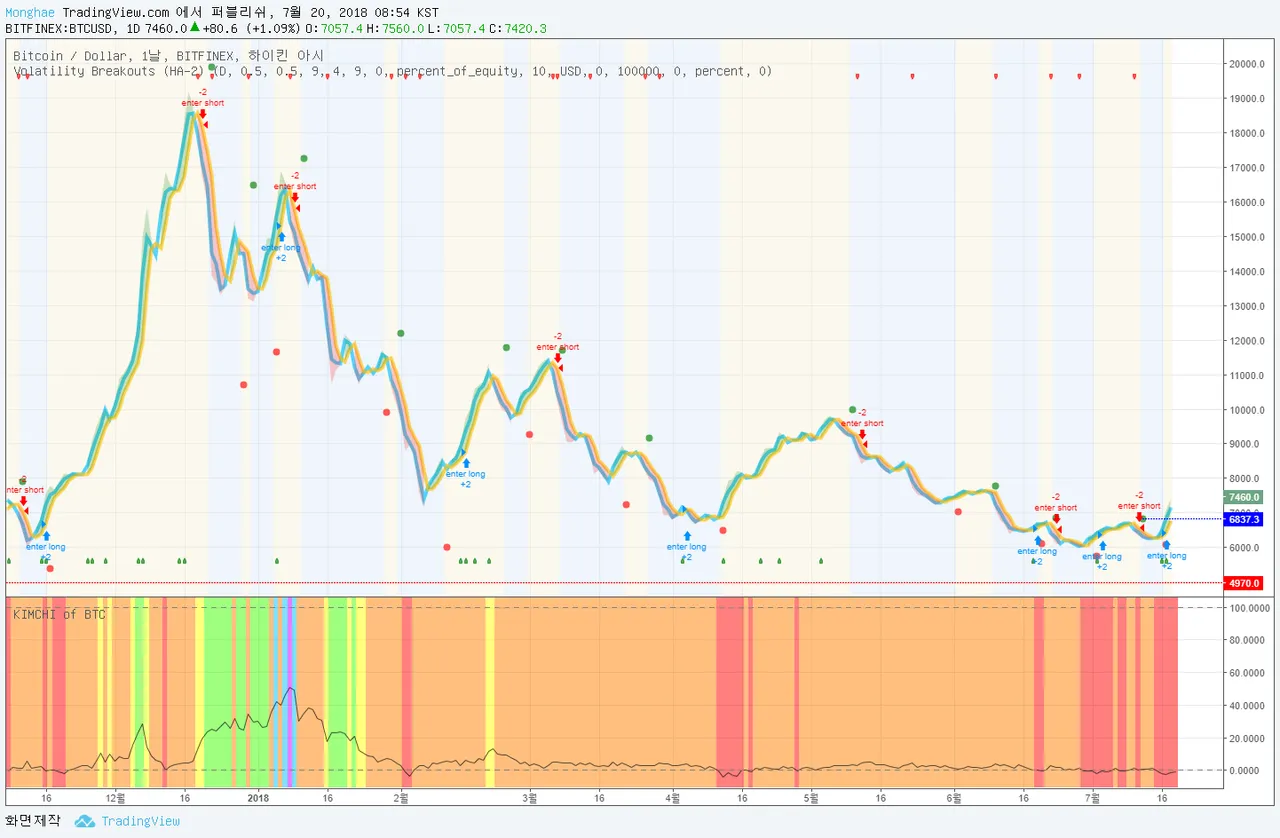Click the 100.0000 axis label in KIMCHI pane

[x=1249, y=608]
